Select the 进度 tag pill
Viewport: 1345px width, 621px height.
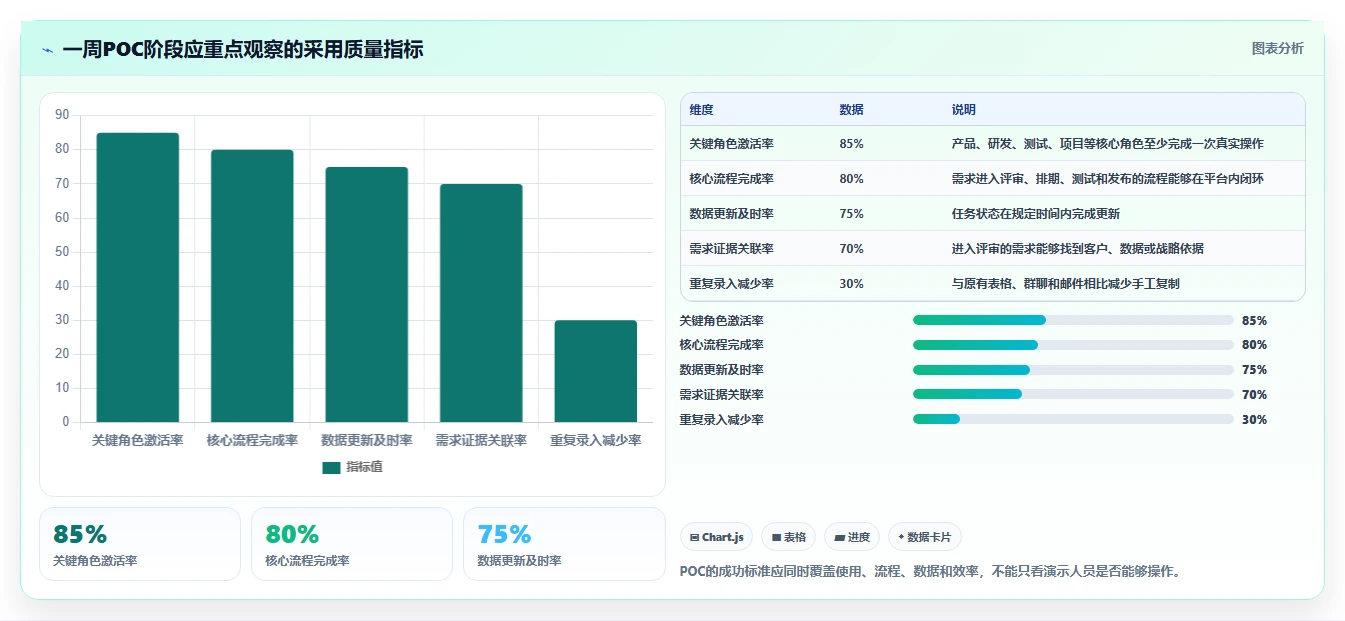852,537
